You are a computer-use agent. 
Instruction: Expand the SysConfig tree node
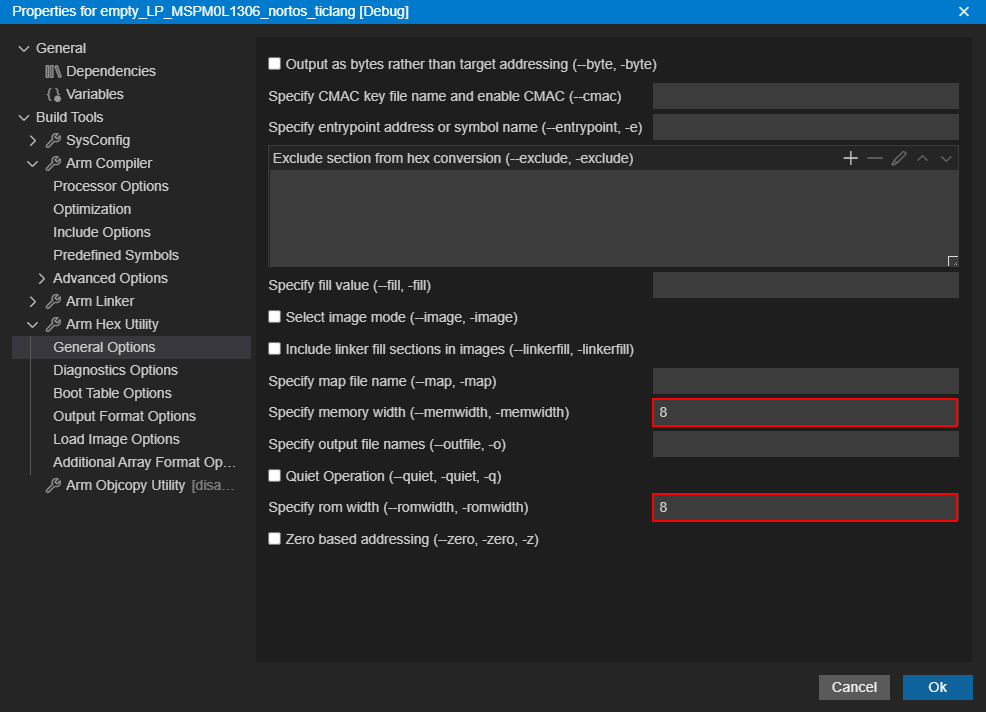coord(33,140)
